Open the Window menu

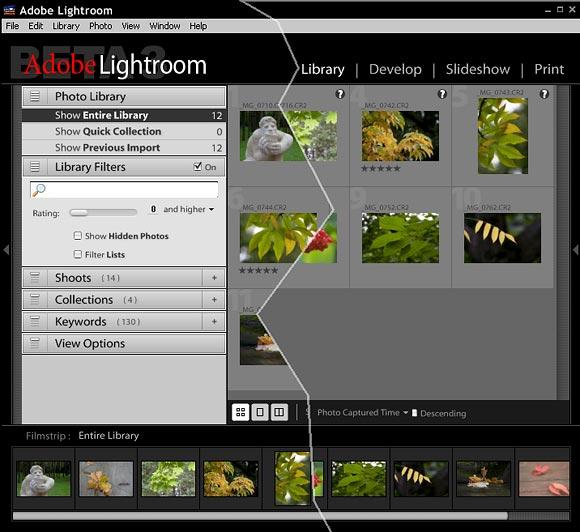[x=165, y=26]
